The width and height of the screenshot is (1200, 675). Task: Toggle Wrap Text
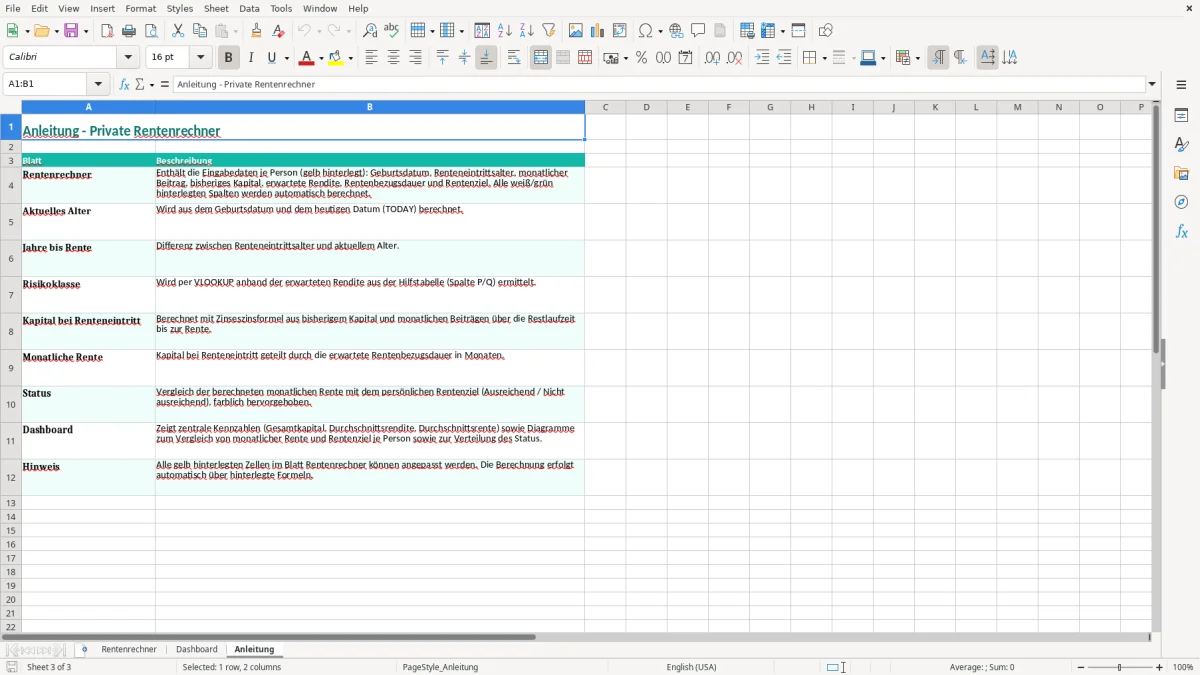tap(514, 58)
